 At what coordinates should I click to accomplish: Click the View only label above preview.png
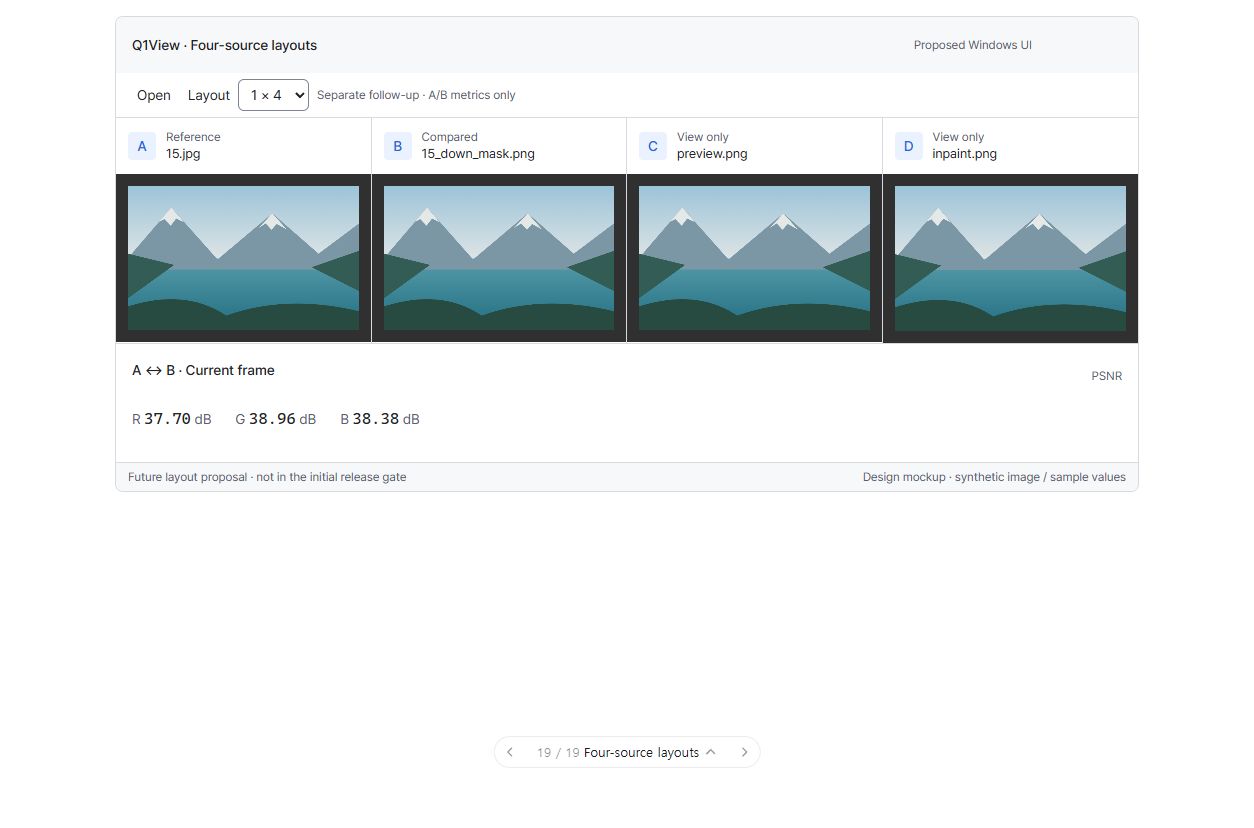703,137
